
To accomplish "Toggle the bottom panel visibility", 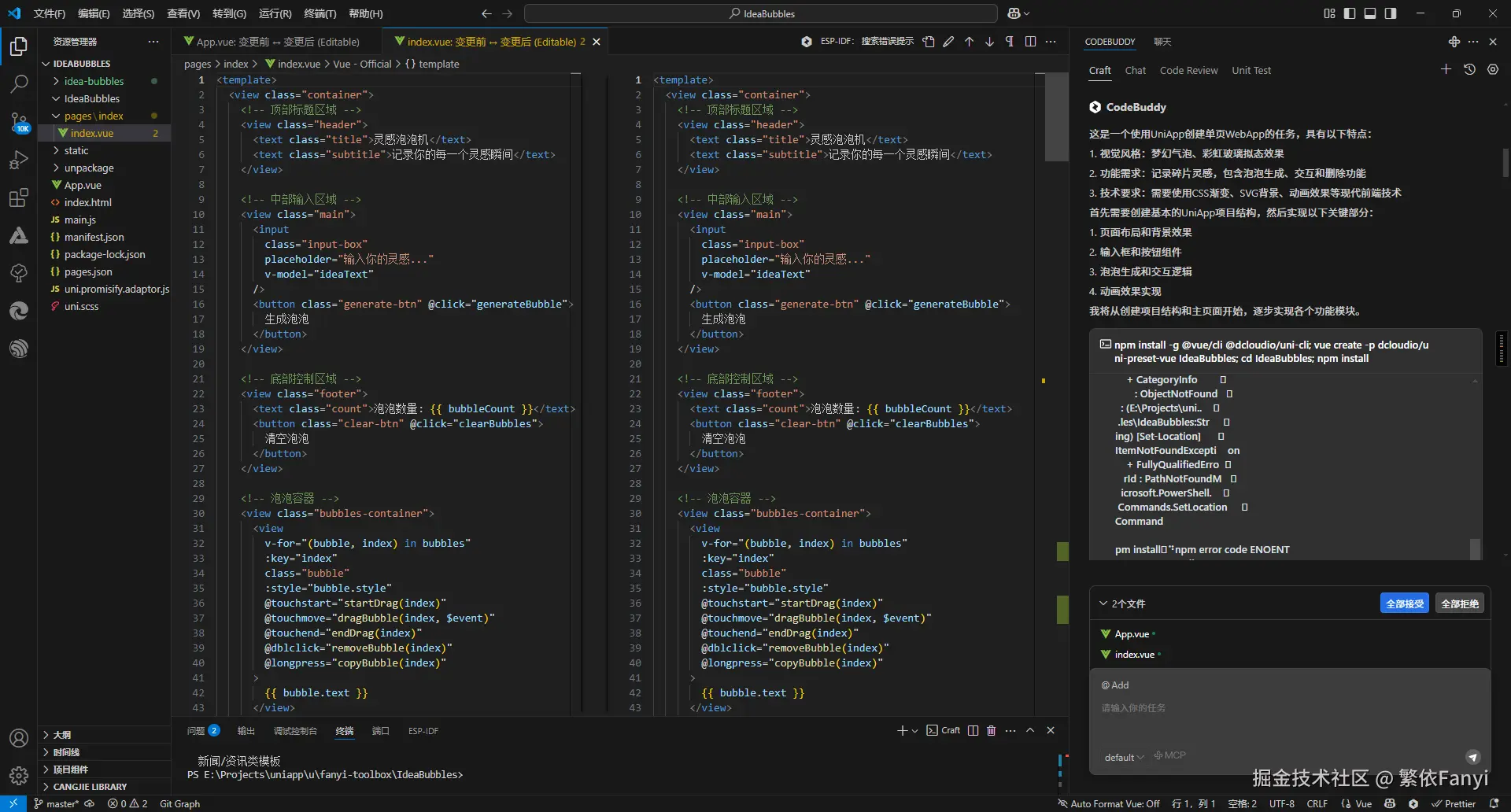I will pyautogui.click(x=1370, y=13).
